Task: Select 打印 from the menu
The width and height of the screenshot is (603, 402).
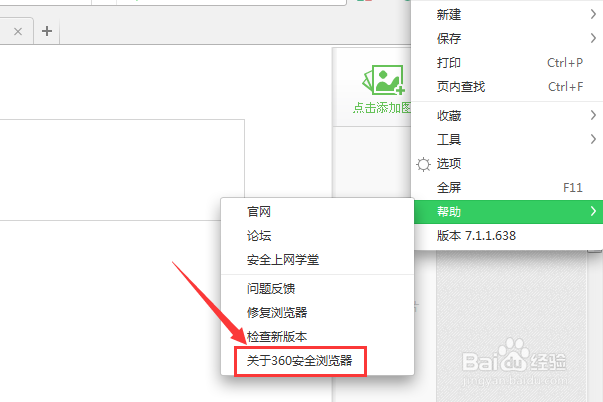Action: [x=508, y=63]
